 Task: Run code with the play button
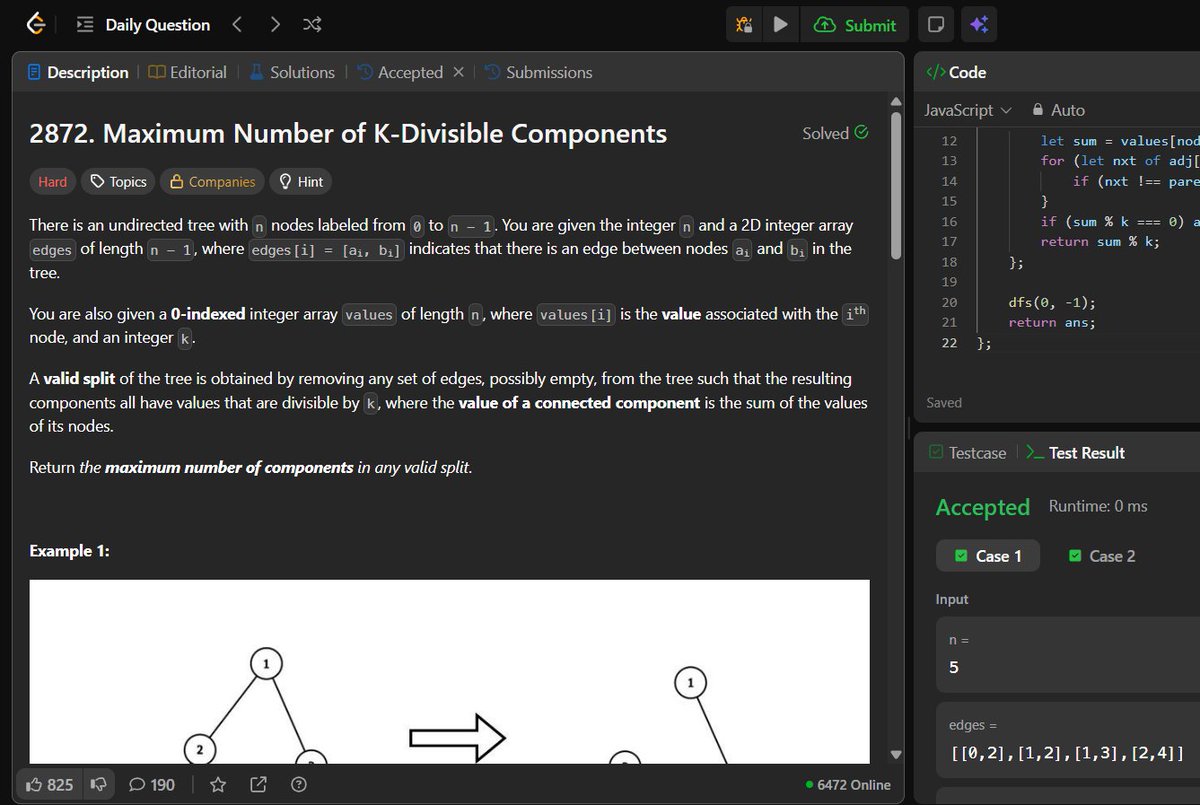click(780, 25)
